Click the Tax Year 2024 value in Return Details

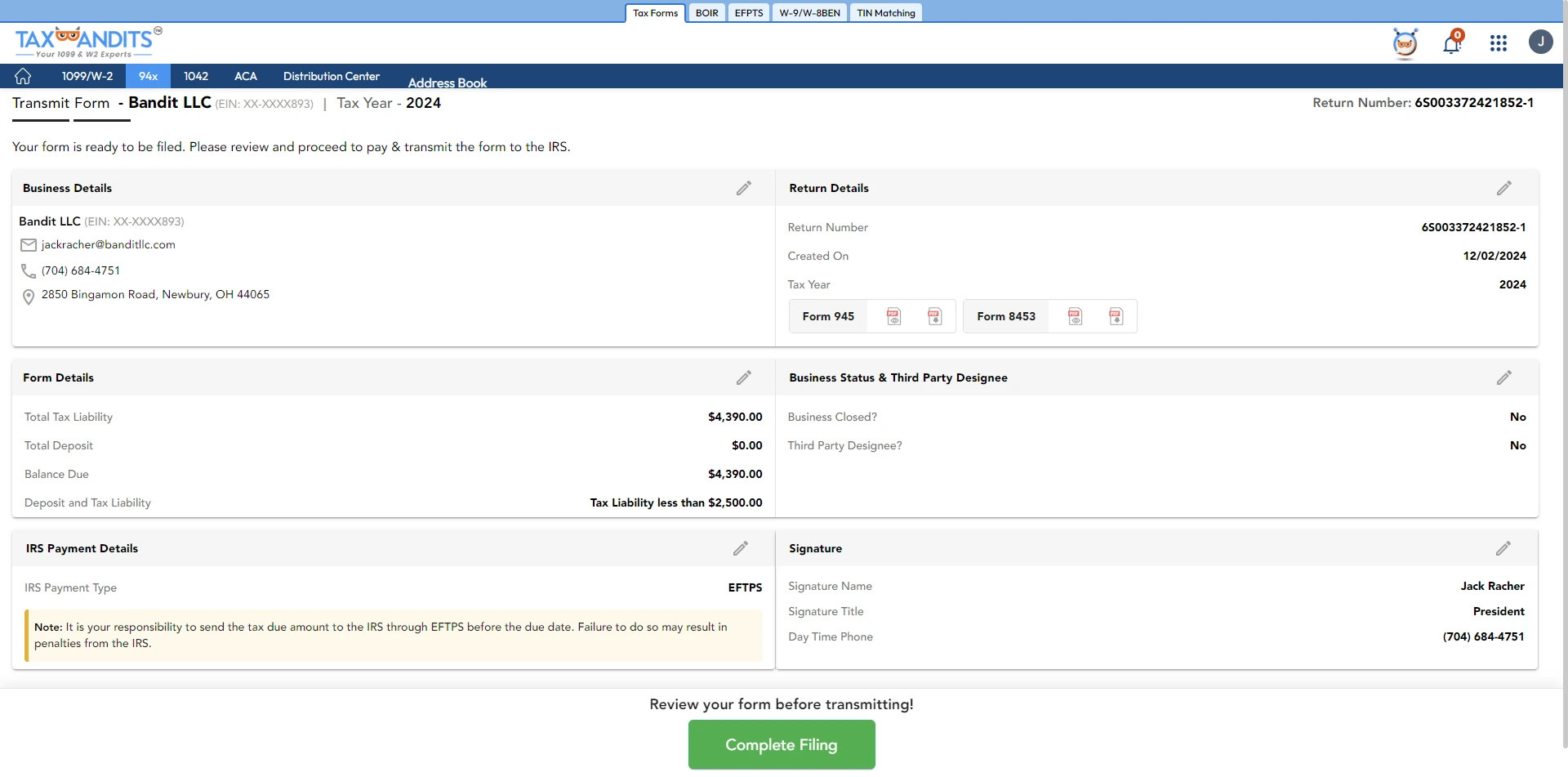(1512, 284)
